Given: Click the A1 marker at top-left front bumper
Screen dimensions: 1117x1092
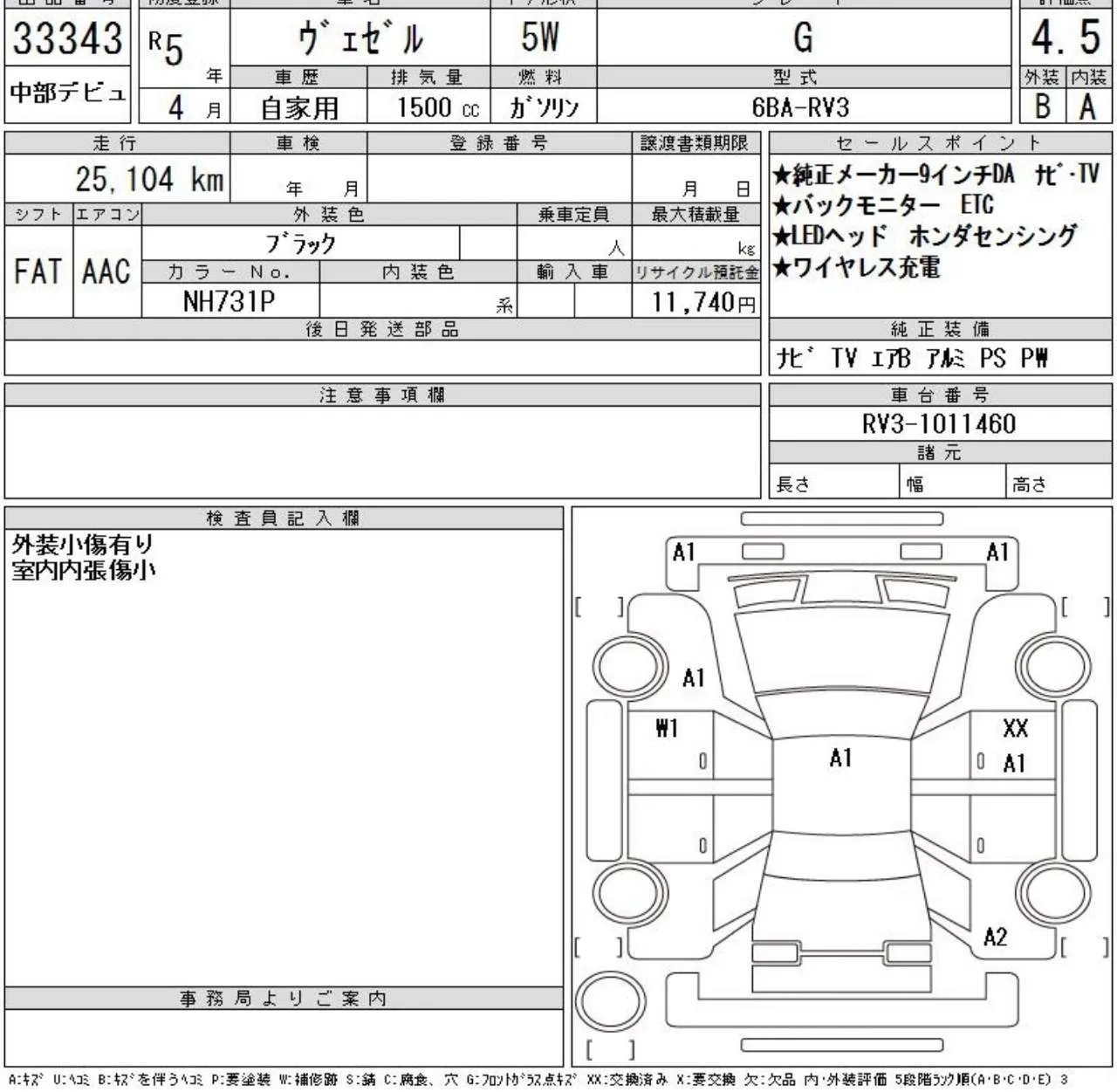Looking at the screenshot, I should (684, 553).
